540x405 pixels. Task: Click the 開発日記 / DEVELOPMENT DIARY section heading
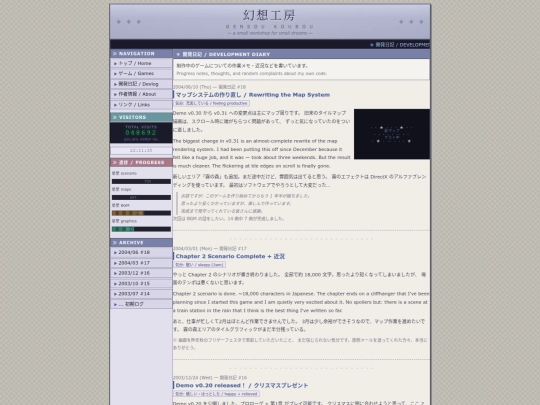click(301, 54)
